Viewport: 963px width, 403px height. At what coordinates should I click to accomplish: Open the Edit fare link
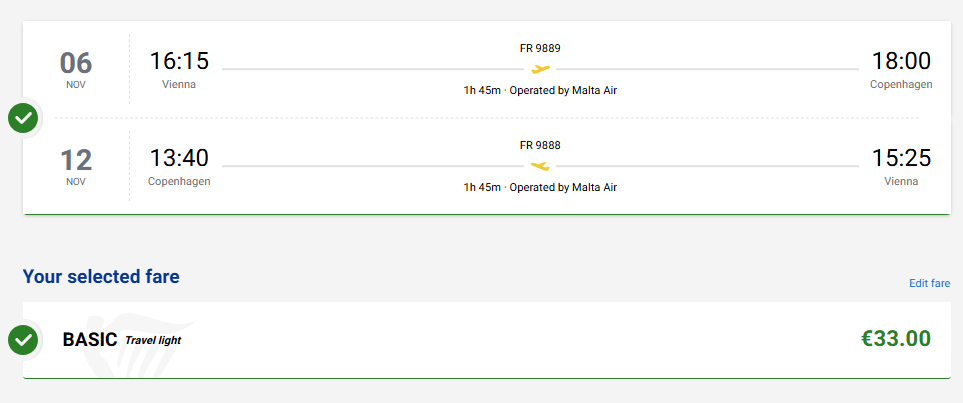[929, 283]
